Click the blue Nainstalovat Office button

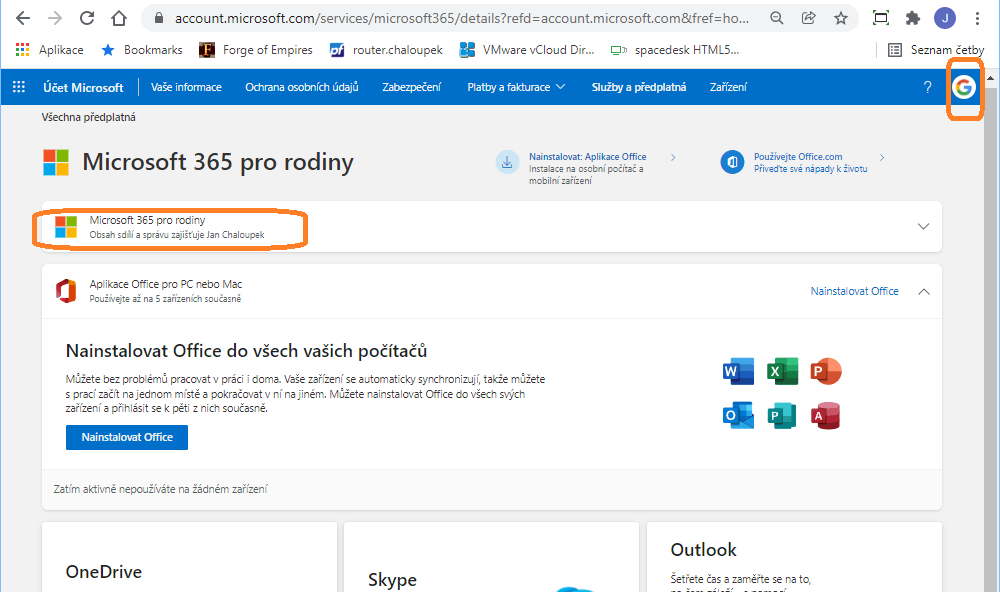127,437
